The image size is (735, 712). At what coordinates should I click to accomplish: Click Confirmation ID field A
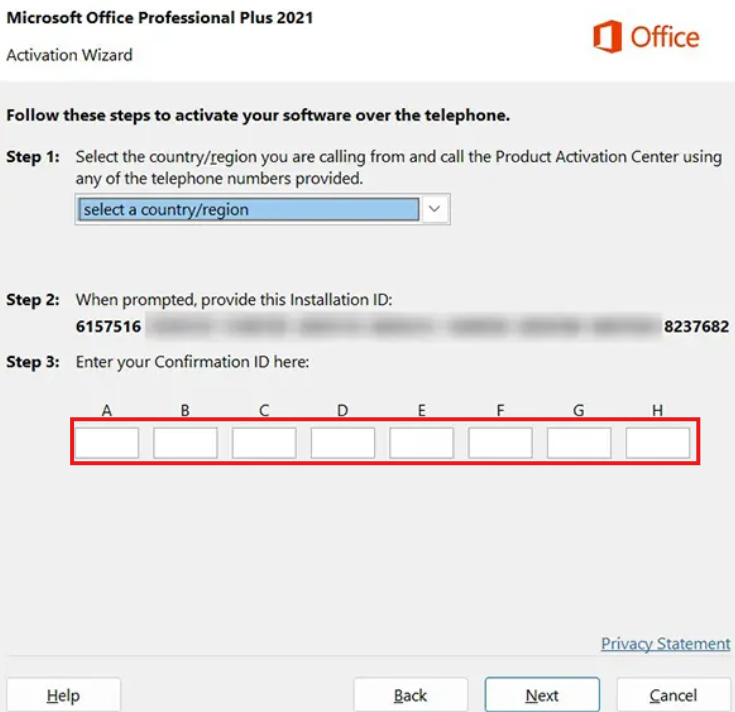pyautogui.click(x=107, y=443)
